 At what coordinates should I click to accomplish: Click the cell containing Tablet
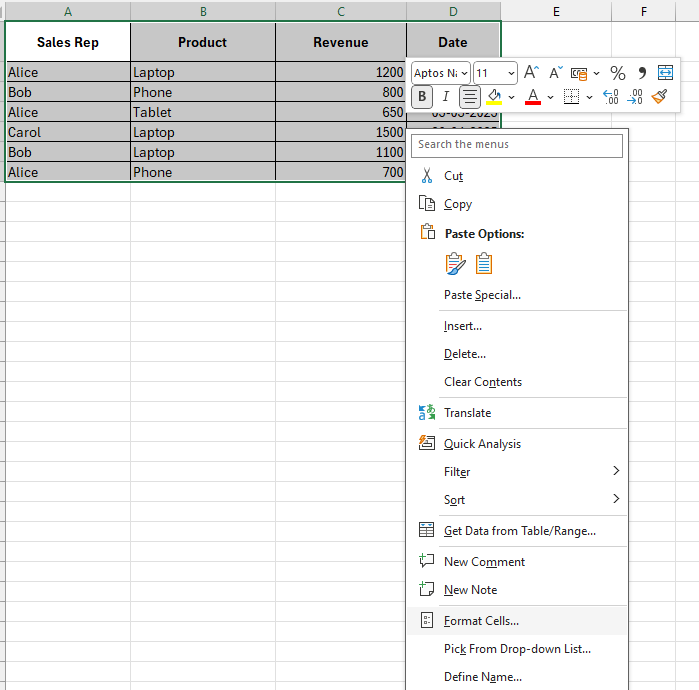pos(203,112)
